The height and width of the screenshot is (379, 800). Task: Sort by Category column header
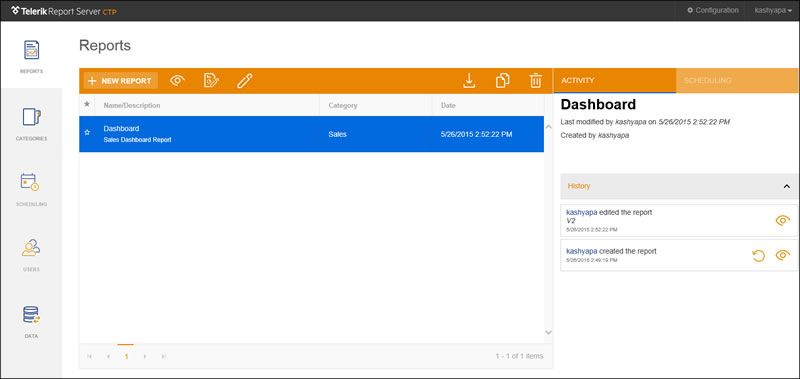tap(343, 106)
